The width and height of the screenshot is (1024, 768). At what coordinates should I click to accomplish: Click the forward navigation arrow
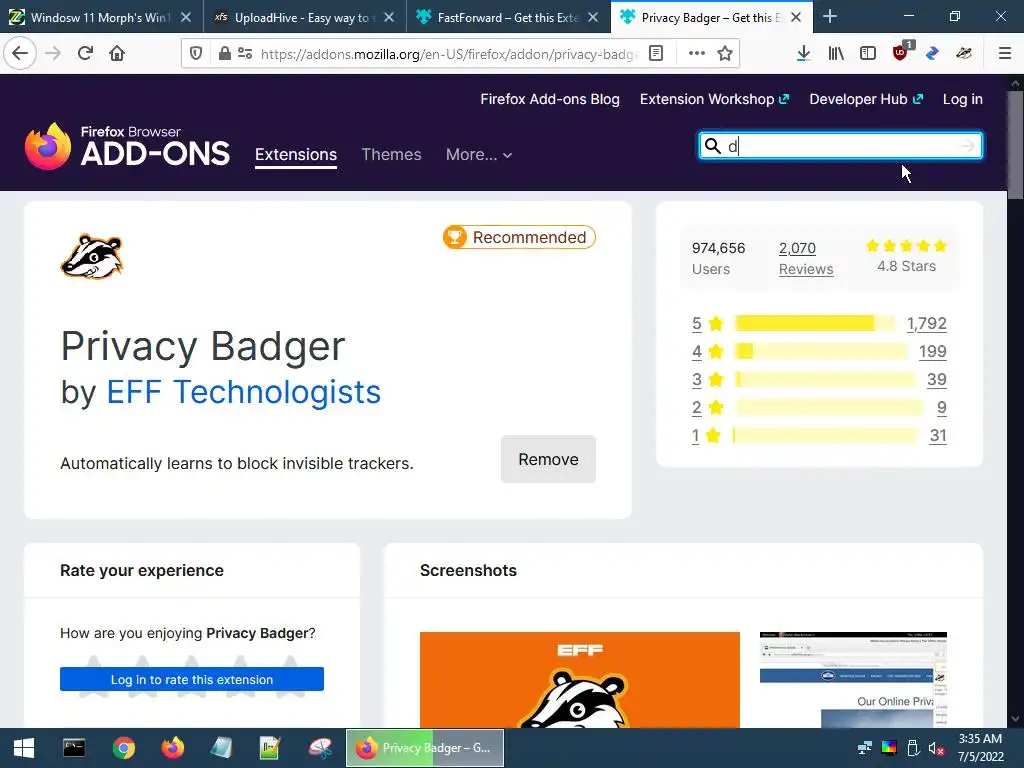tap(53, 53)
